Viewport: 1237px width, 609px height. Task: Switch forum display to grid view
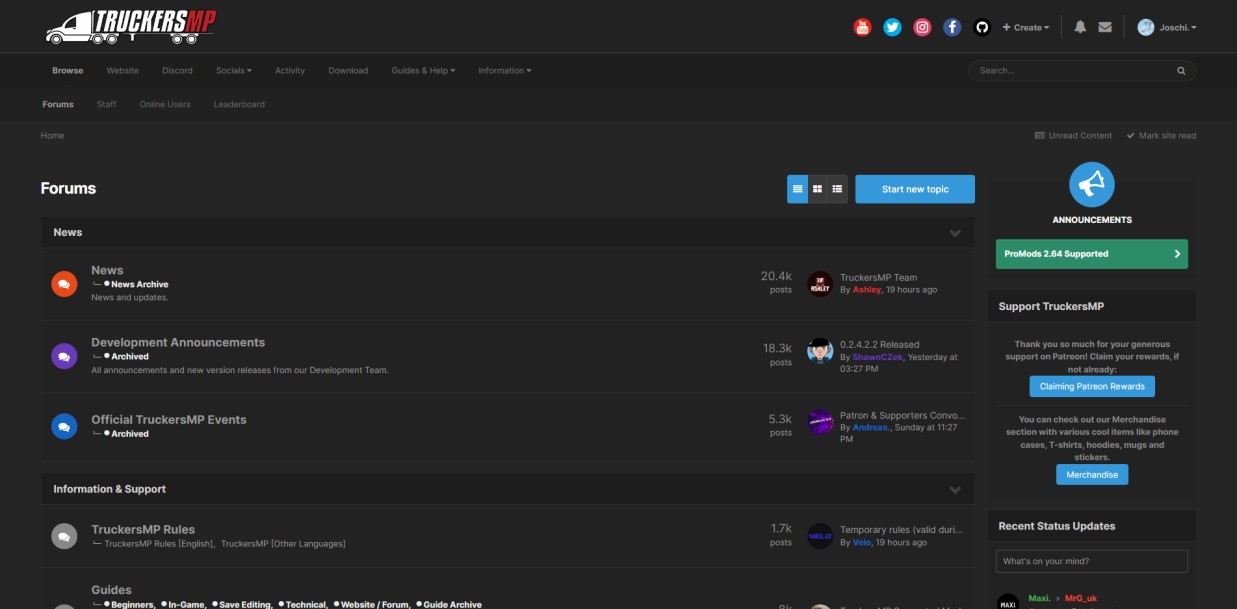pyautogui.click(x=817, y=188)
